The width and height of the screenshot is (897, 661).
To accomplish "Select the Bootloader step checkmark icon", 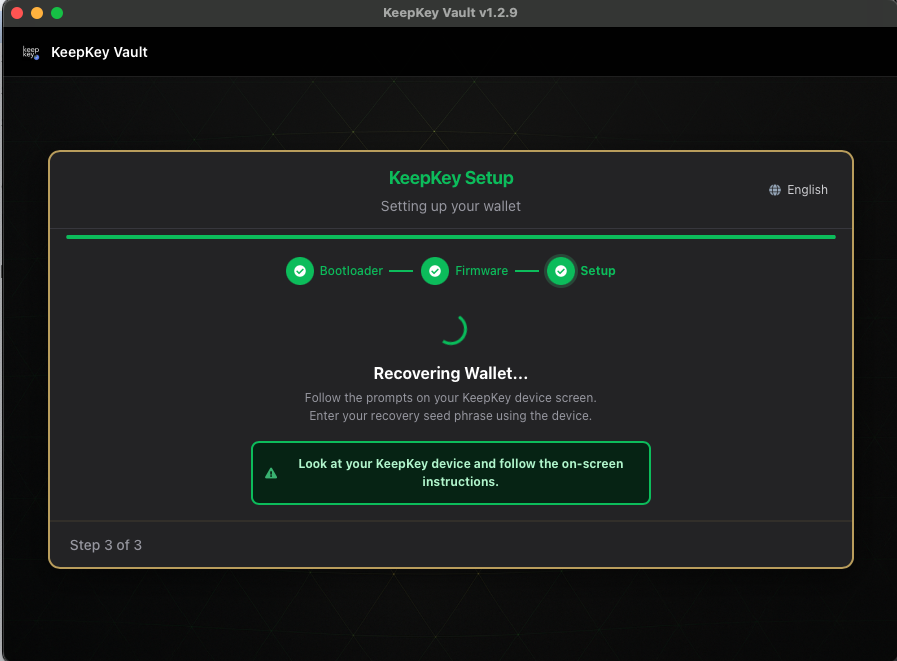I will 300,271.
